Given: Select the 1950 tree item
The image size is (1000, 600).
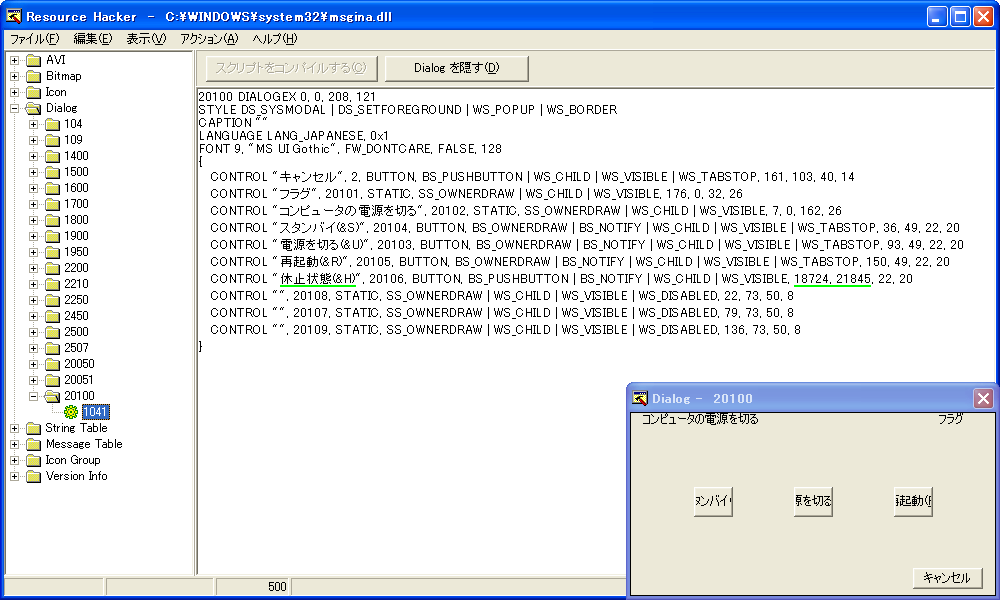Looking at the screenshot, I should point(76,252).
